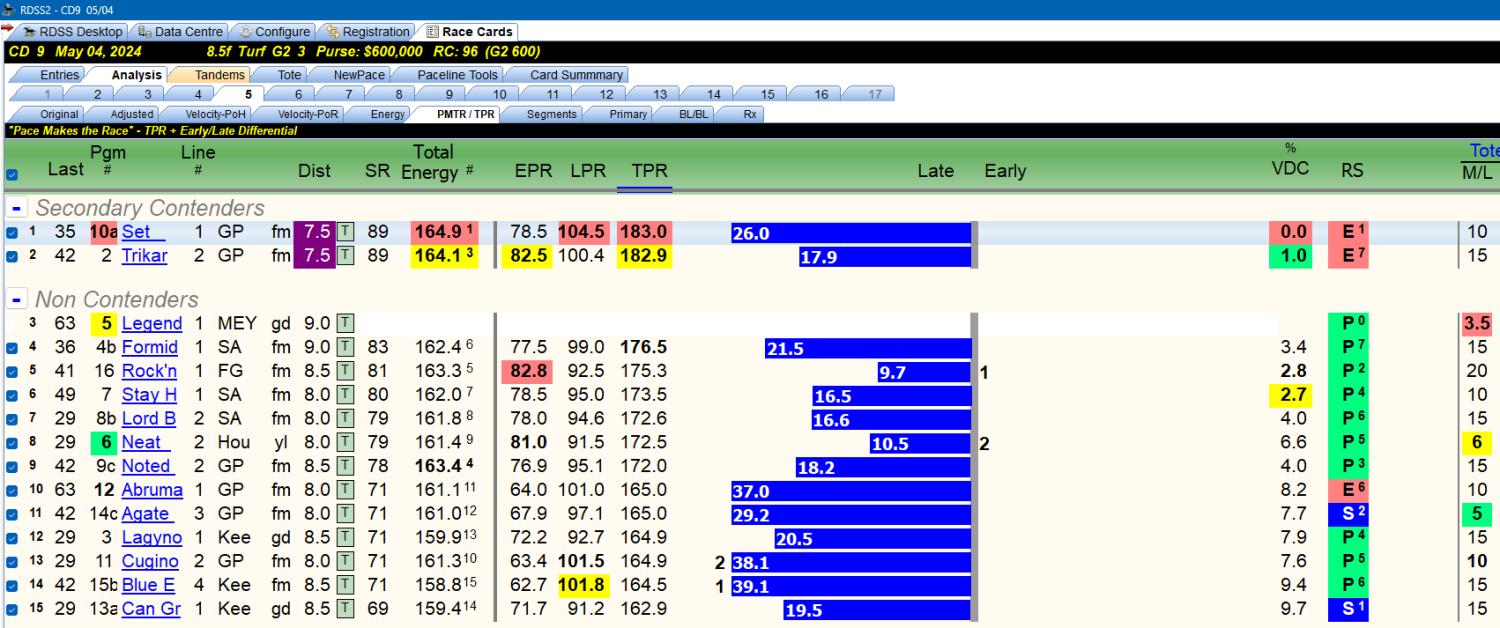Click the T turf icon in Stay H row
The image size is (1500, 628).
[x=345, y=395]
